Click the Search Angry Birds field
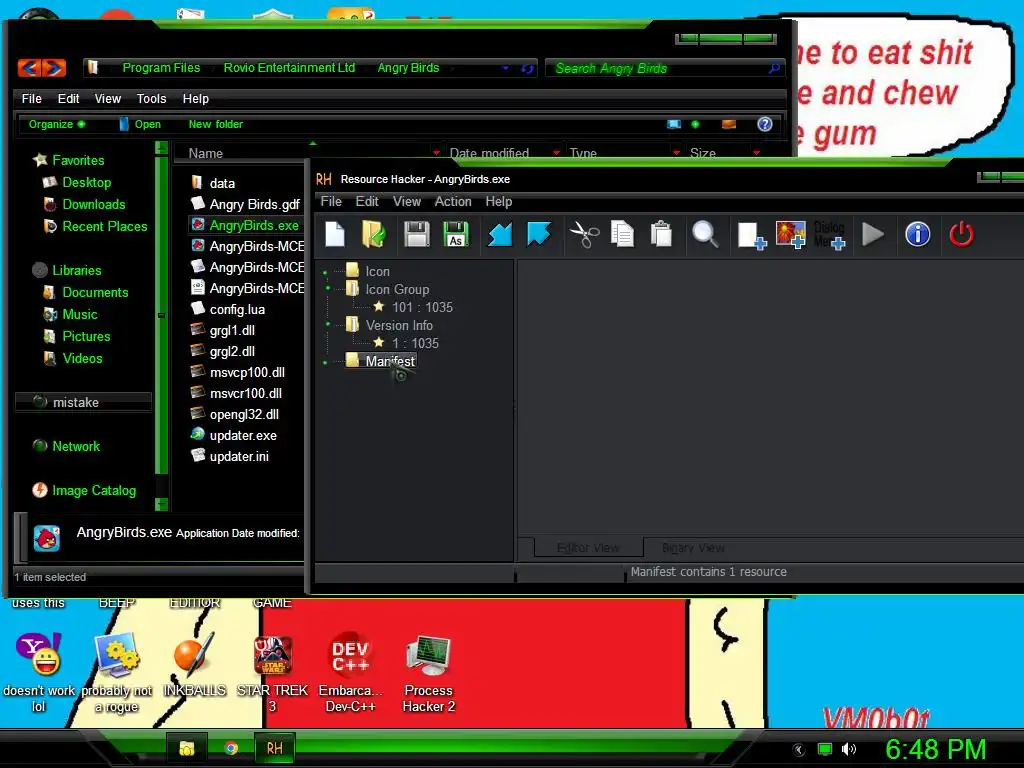The width and height of the screenshot is (1024, 768). pyautogui.click(x=664, y=68)
